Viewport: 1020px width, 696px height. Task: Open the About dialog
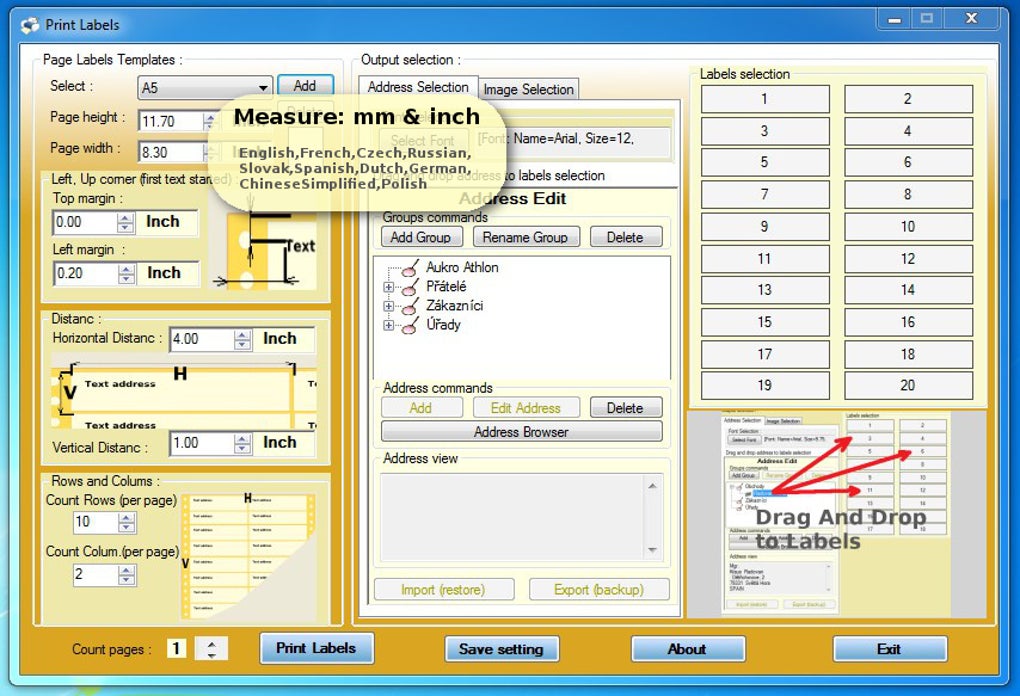[688, 649]
